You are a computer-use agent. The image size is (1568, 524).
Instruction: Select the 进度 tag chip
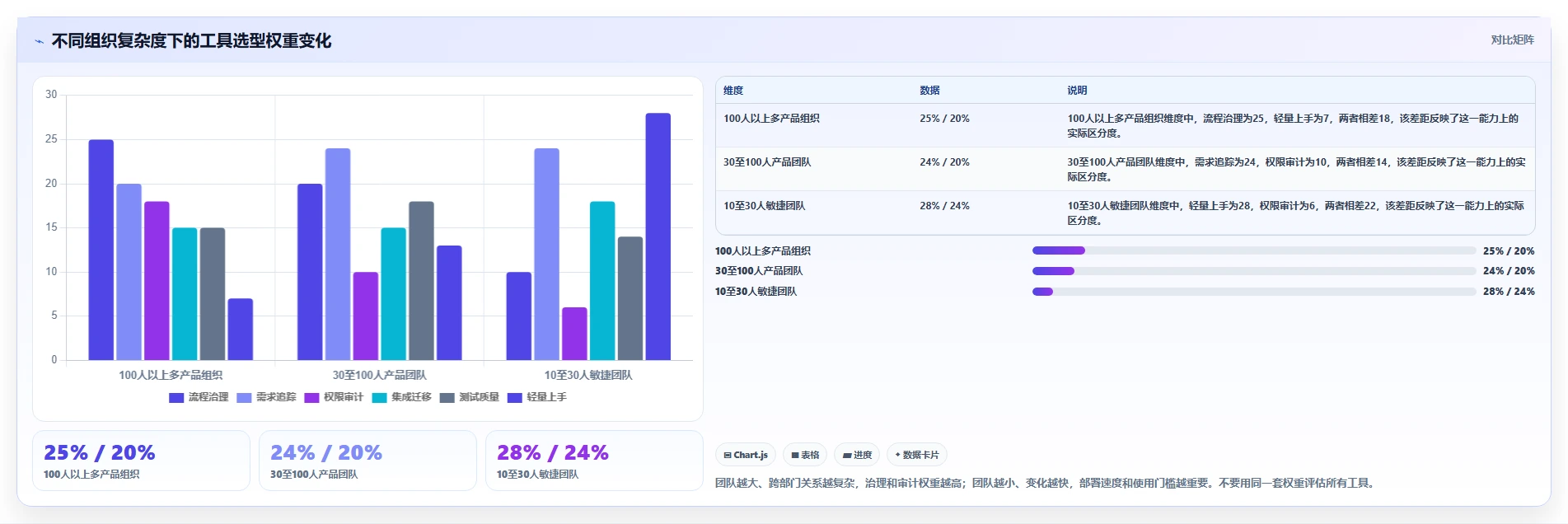[857, 455]
